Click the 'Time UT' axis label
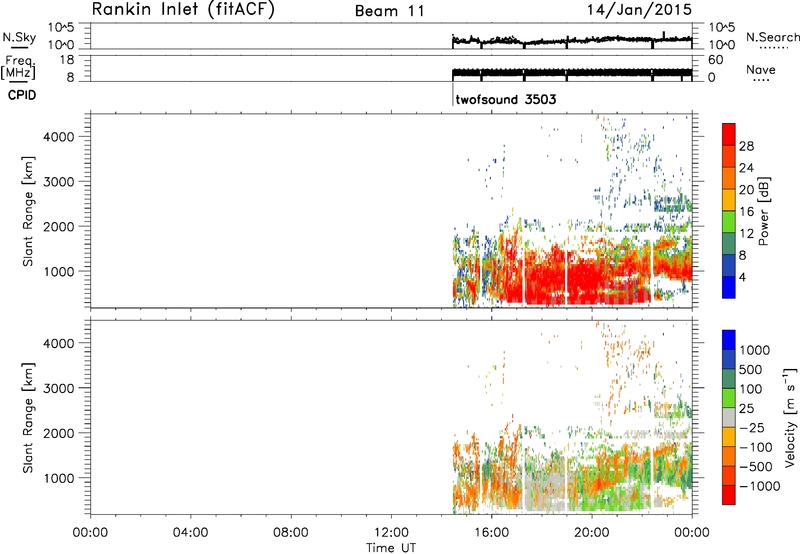Image resolution: width=800 pixels, height=554 pixels. coord(391,548)
